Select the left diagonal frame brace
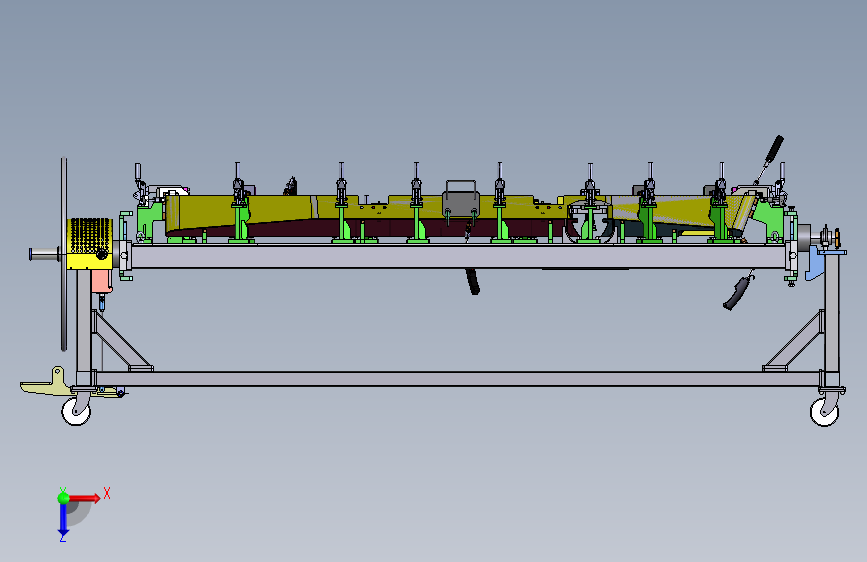867x562 pixels. [x=121, y=341]
